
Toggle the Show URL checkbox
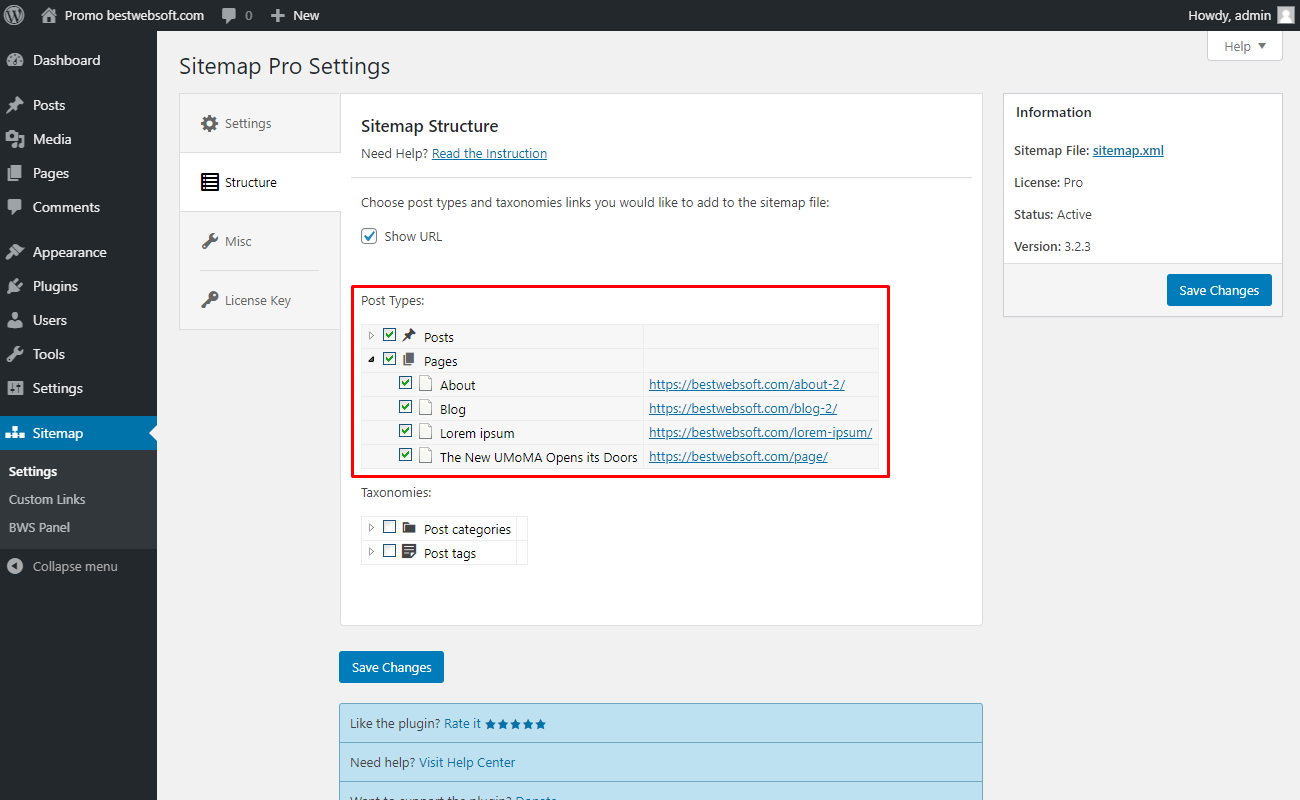click(369, 236)
